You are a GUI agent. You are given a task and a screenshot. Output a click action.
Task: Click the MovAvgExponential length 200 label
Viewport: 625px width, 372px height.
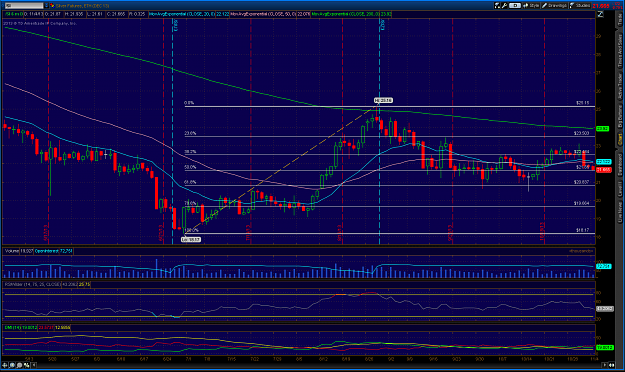(x=346, y=14)
